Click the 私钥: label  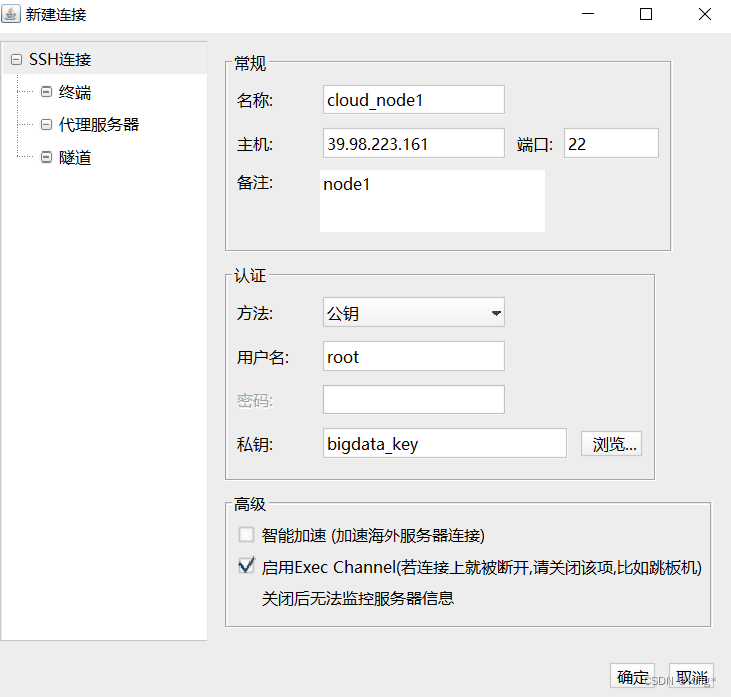click(255, 444)
